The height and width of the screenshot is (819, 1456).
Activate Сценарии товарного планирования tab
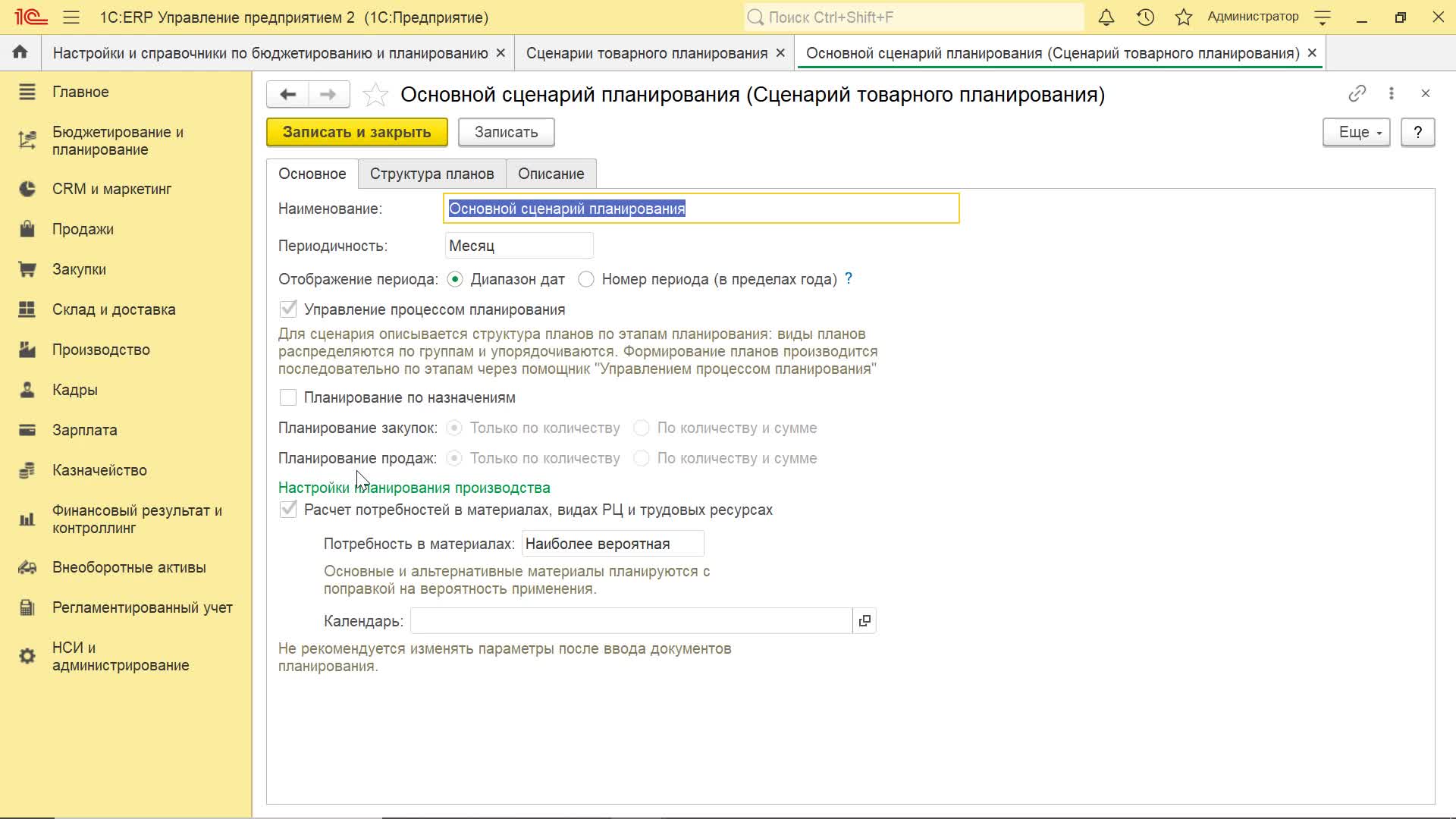pos(647,53)
